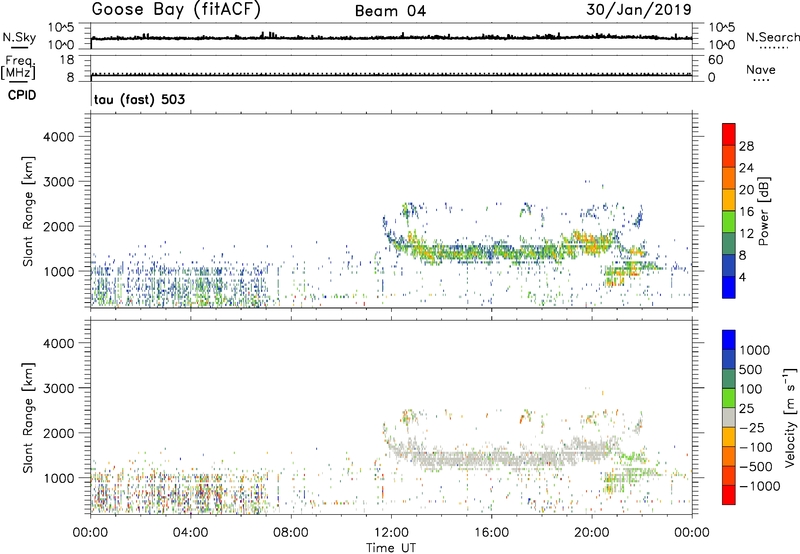Click the Nave axis '60' tick
Screen dimensions: 800x554
tap(716, 60)
